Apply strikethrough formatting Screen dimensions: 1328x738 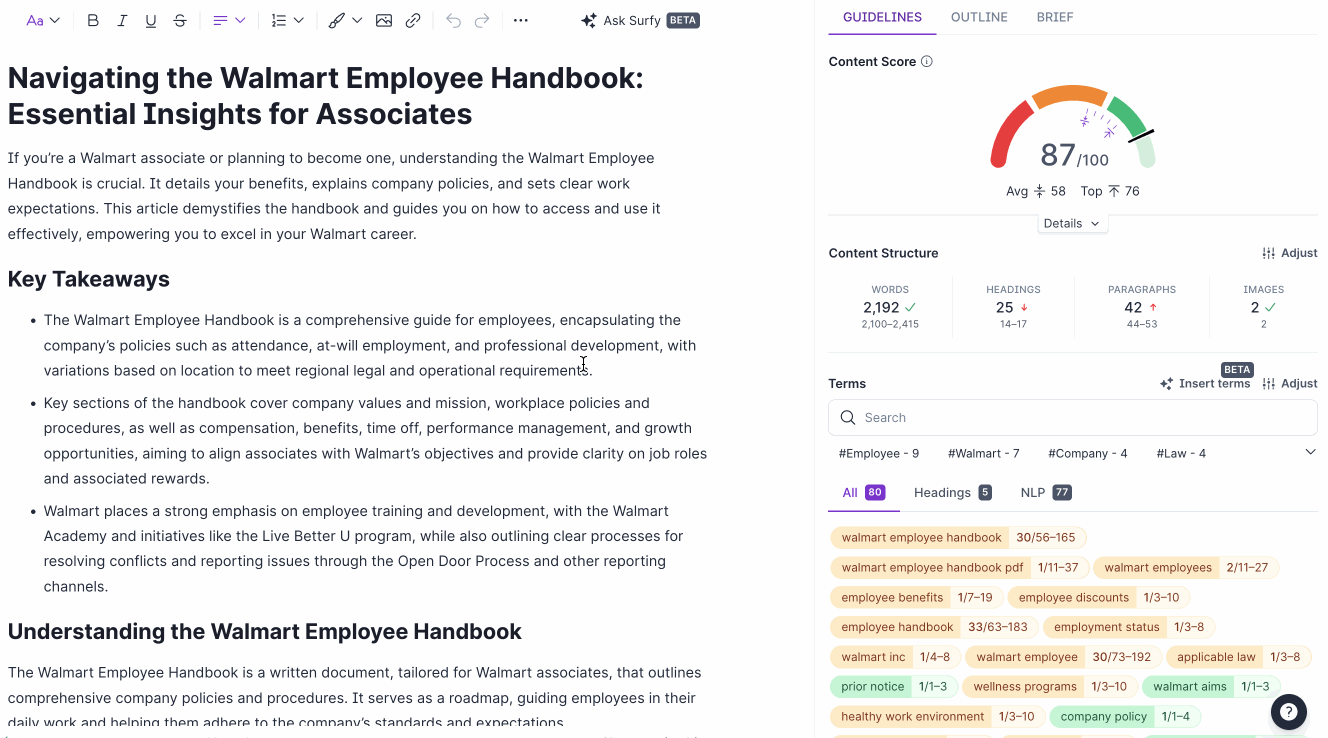[180, 20]
